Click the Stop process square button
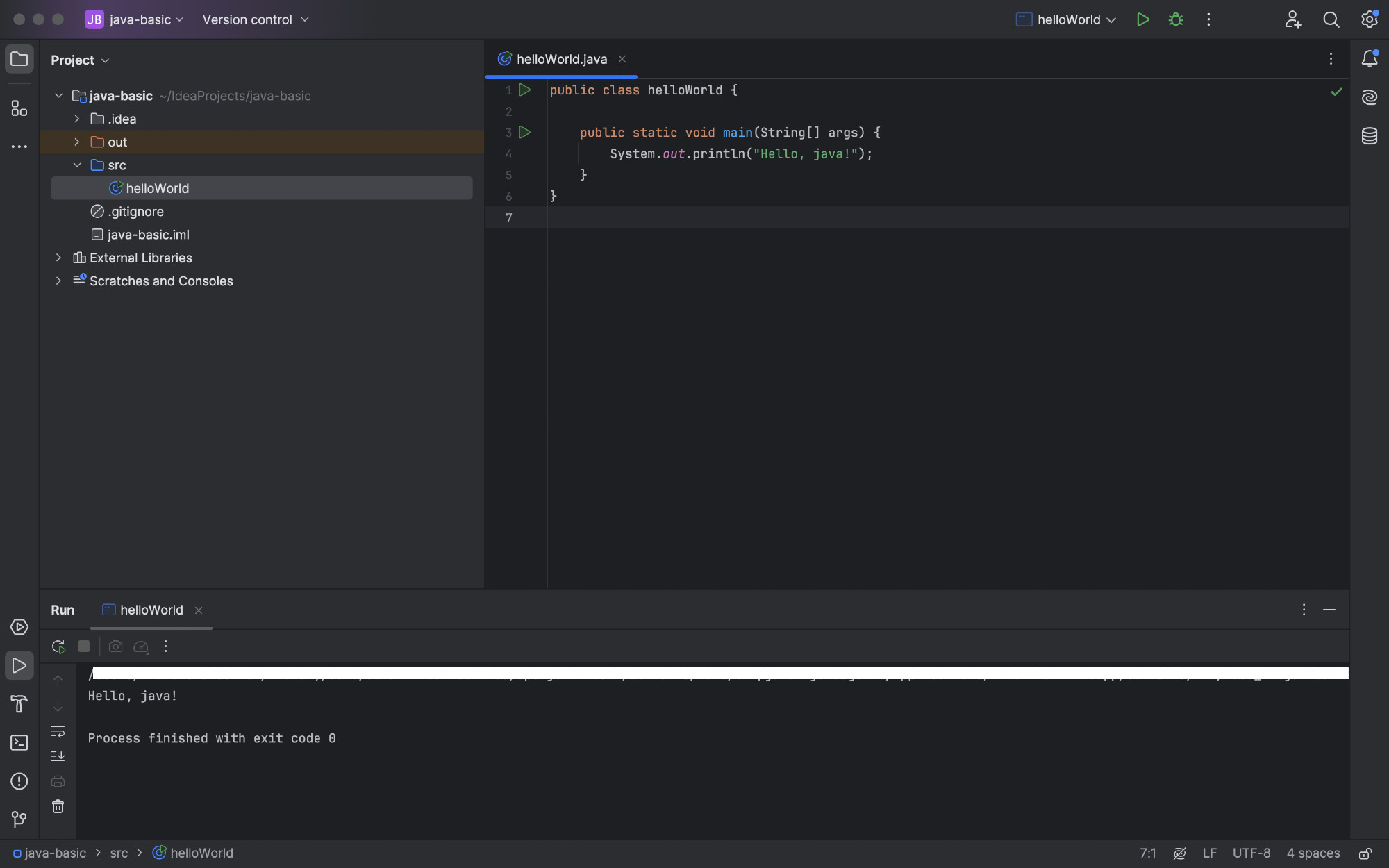Viewport: 1389px width, 868px height. 84,646
